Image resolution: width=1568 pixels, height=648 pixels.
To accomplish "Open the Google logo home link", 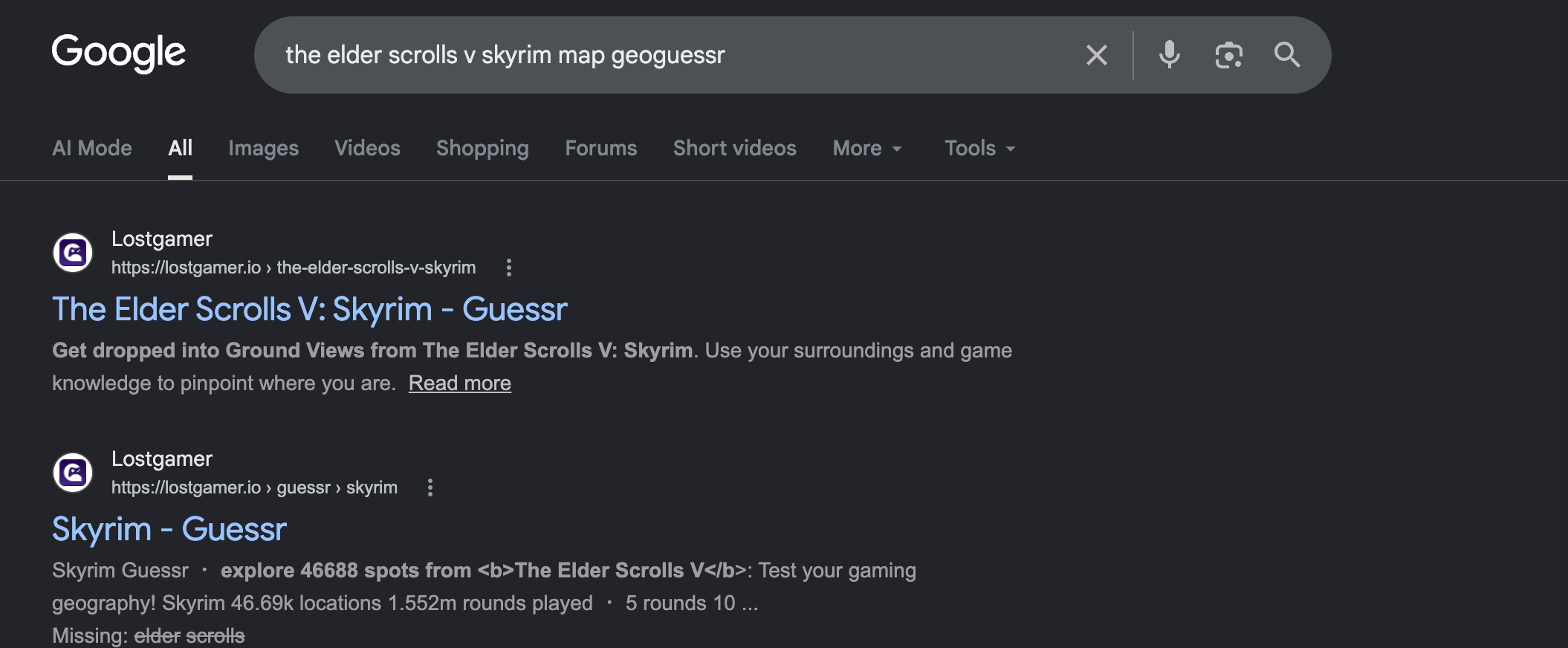I will coord(119,53).
